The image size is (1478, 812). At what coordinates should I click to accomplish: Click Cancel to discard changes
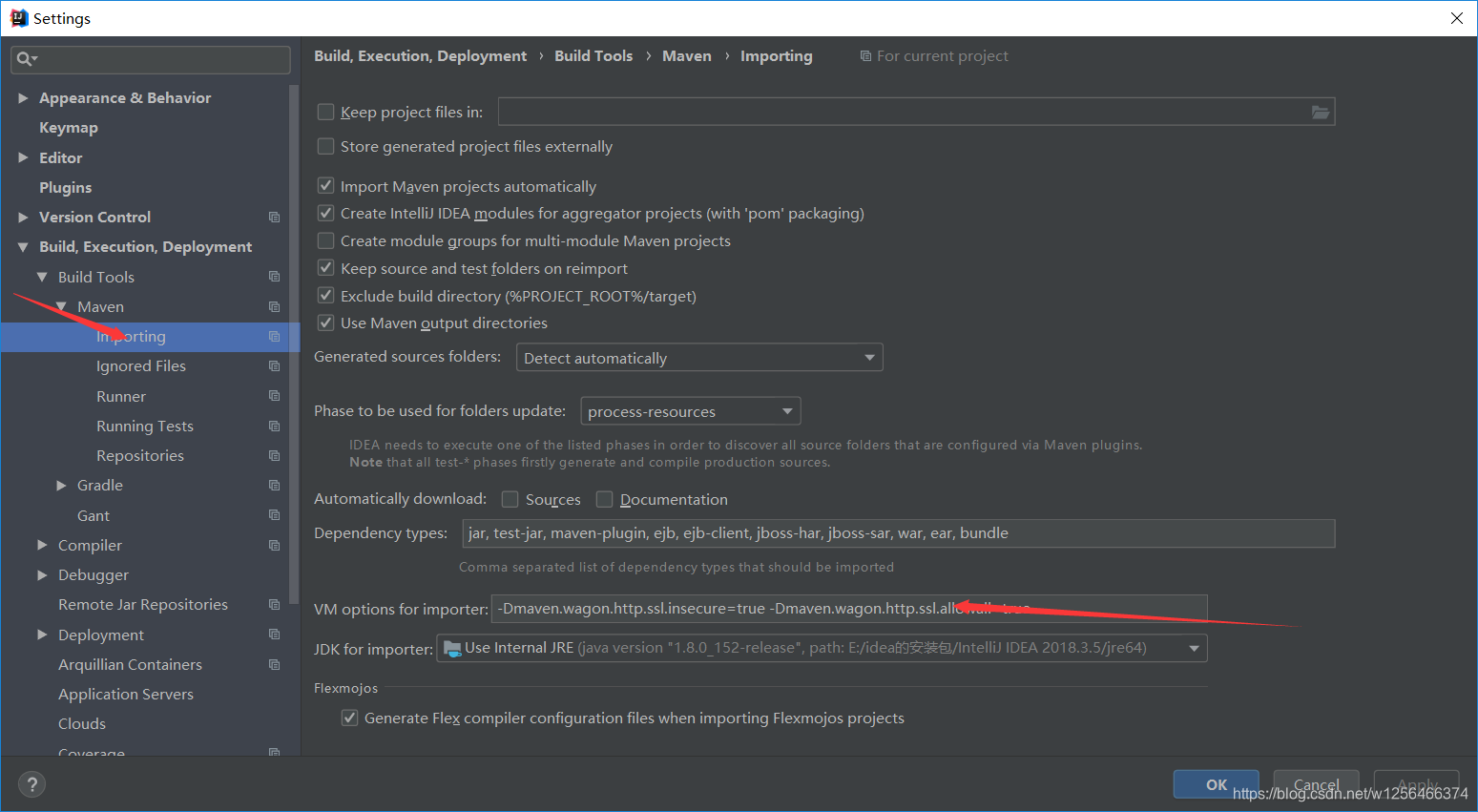1317,784
